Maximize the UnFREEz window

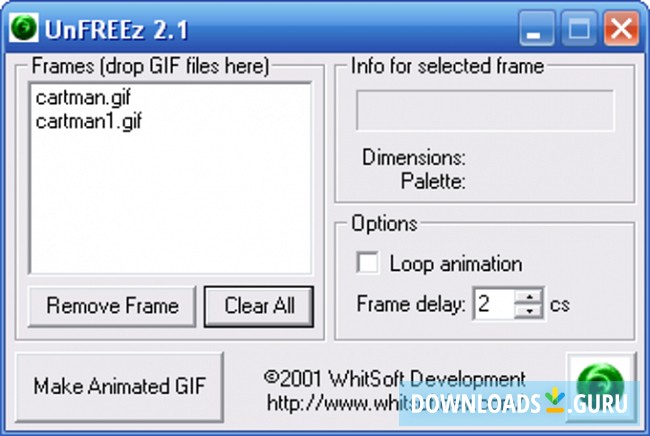(579, 29)
